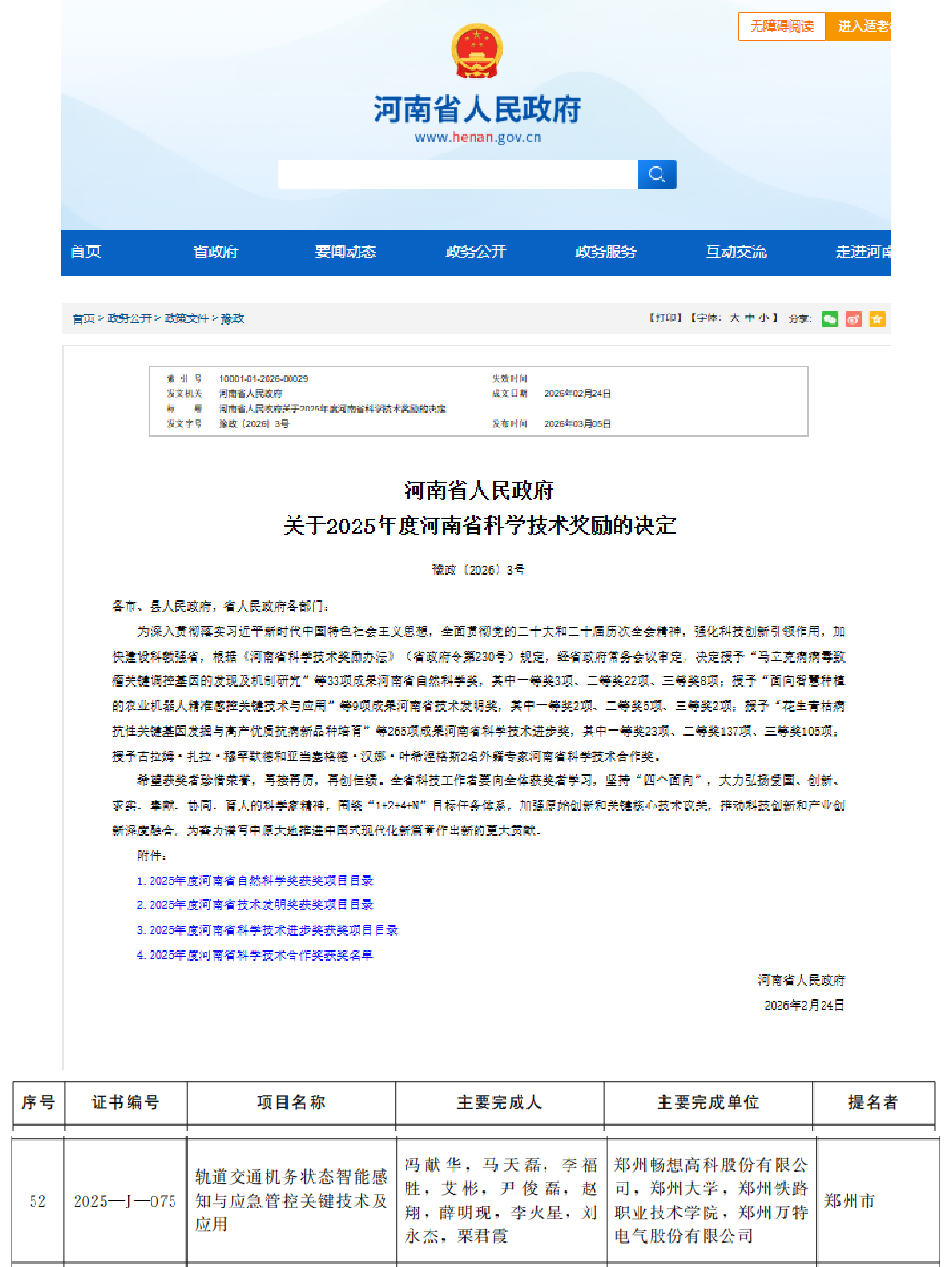Share the page via WeChat icon
952x1267 pixels.
[829, 318]
